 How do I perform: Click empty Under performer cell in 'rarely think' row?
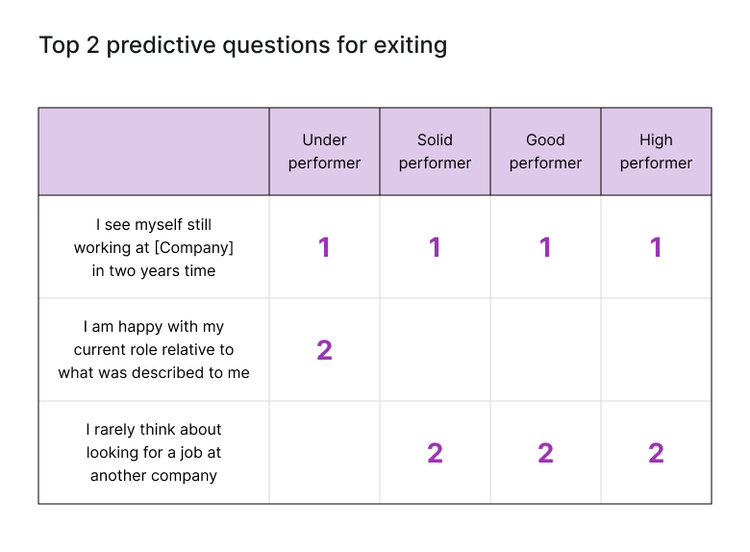coord(324,453)
